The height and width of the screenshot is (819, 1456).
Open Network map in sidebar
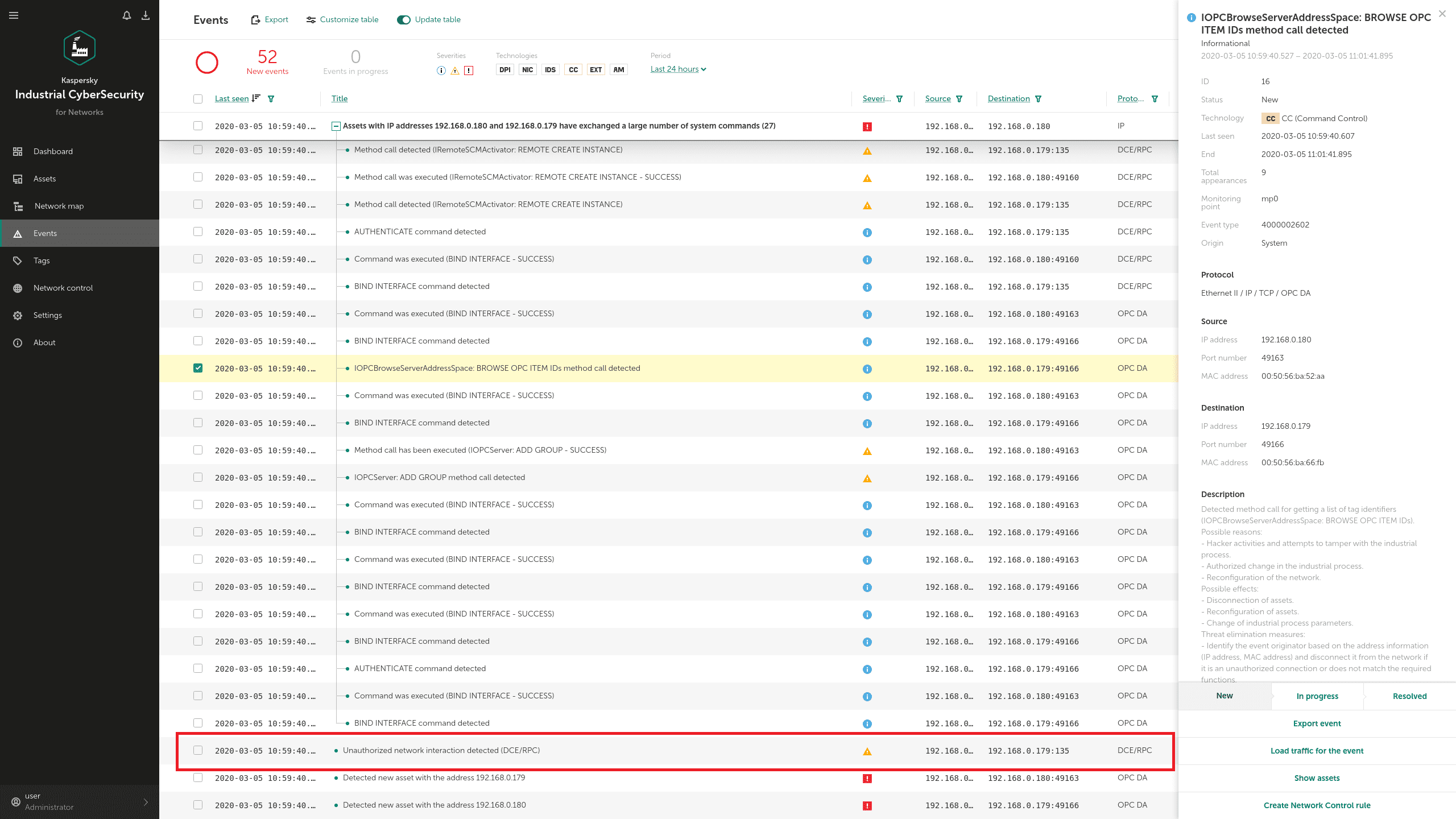59,206
